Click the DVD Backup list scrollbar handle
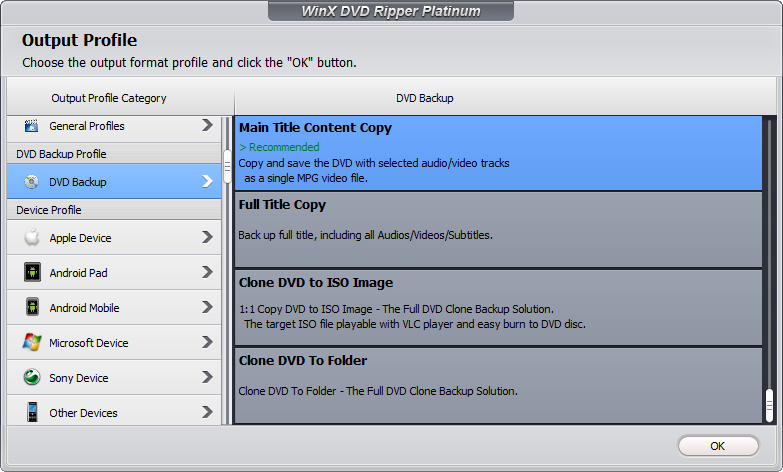Viewport: 783px width, 472px height. pos(770,405)
